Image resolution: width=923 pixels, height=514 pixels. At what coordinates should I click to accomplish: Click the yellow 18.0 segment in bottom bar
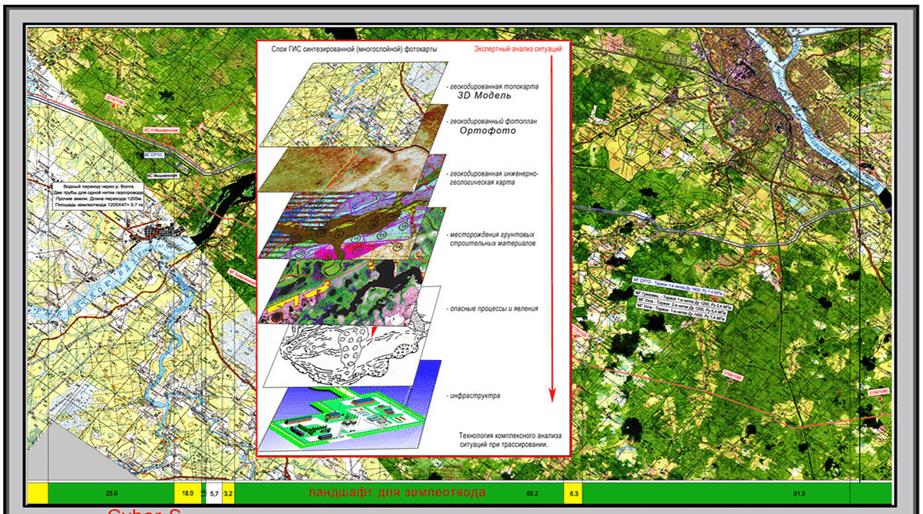186,494
